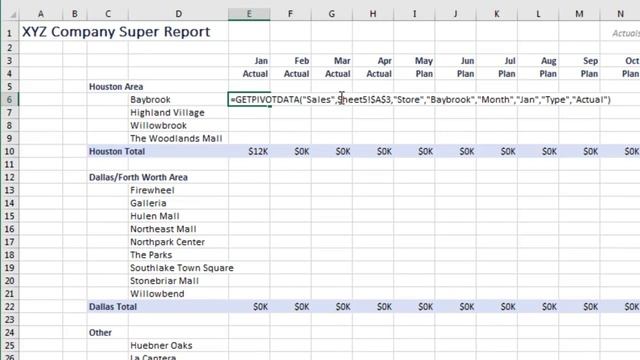Image resolution: width=640 pixels, height=360 pixels.
Task: Click the Actual label under Apr
Action: (x=379, y=74)
